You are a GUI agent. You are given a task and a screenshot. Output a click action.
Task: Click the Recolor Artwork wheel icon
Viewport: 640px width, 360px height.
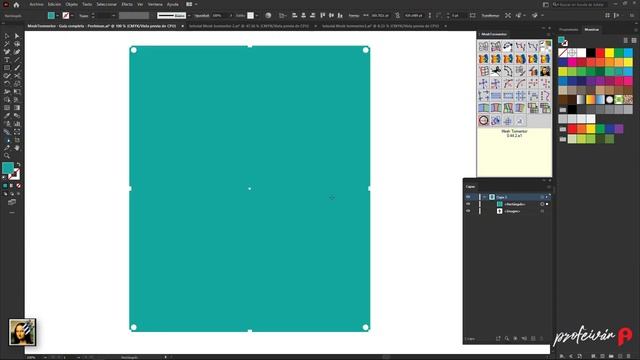click(268, 16)
